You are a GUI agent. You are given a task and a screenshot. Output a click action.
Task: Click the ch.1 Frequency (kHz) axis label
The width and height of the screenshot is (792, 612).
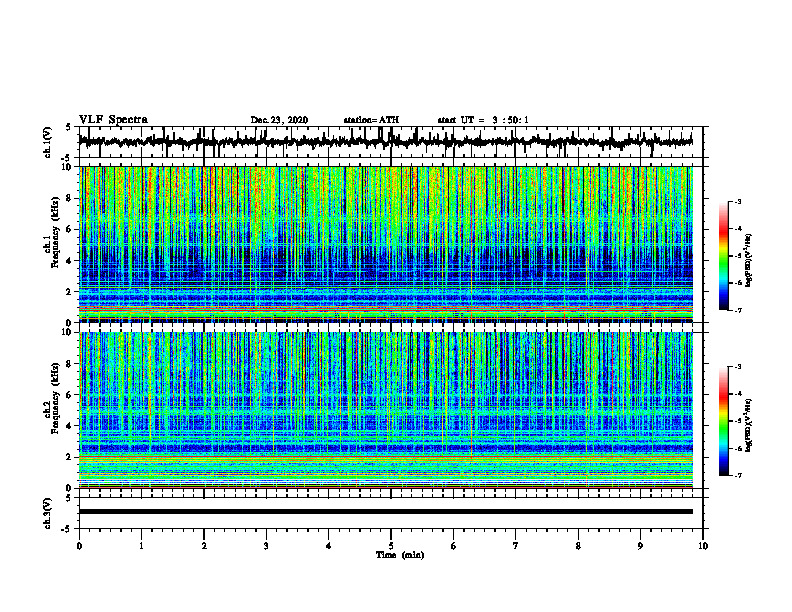click(52, 230)
